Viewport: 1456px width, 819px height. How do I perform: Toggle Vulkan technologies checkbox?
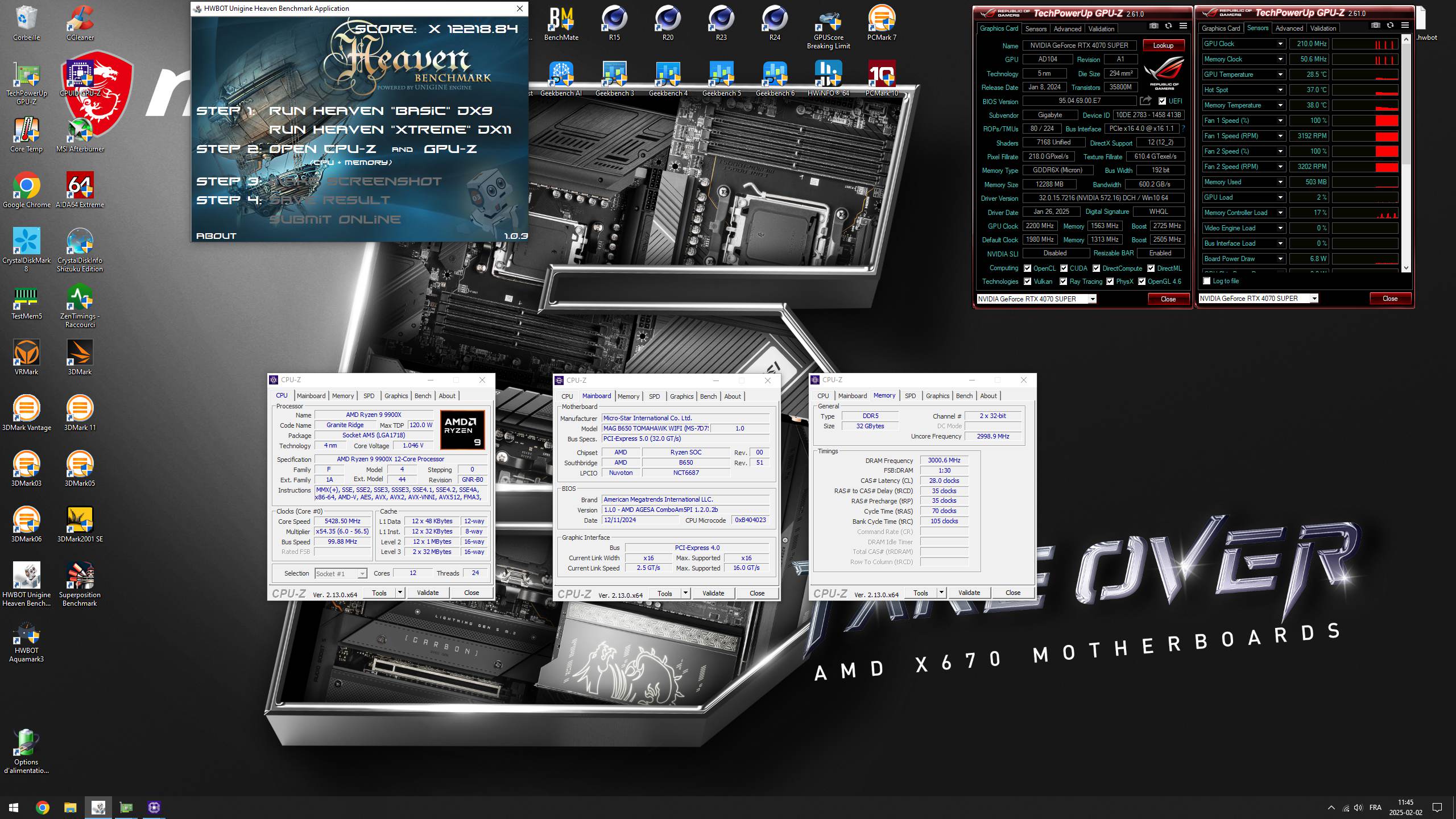[1028, 282]
